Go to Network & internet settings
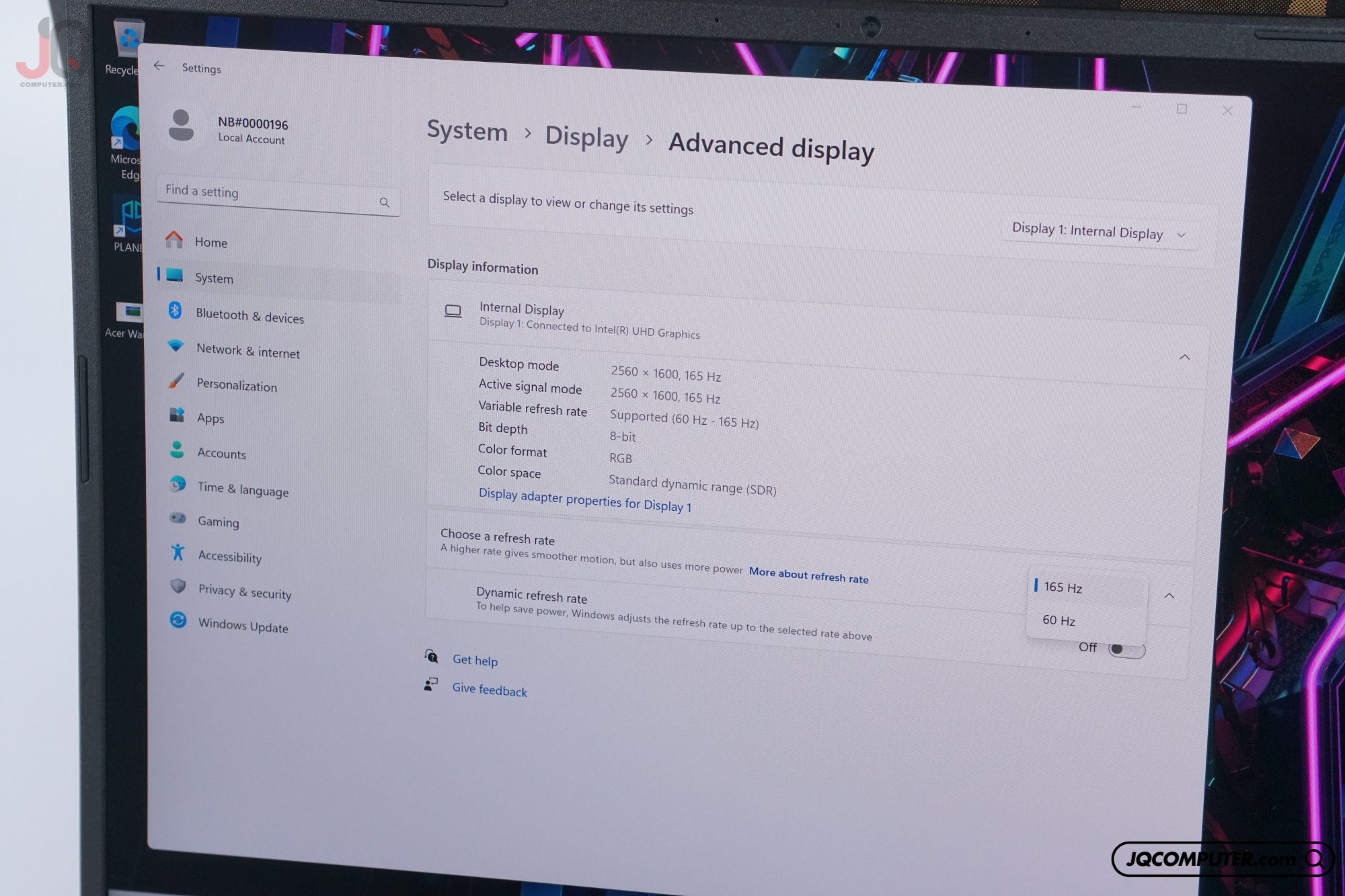Screen dimensions: 1345x896 point(248,351)
